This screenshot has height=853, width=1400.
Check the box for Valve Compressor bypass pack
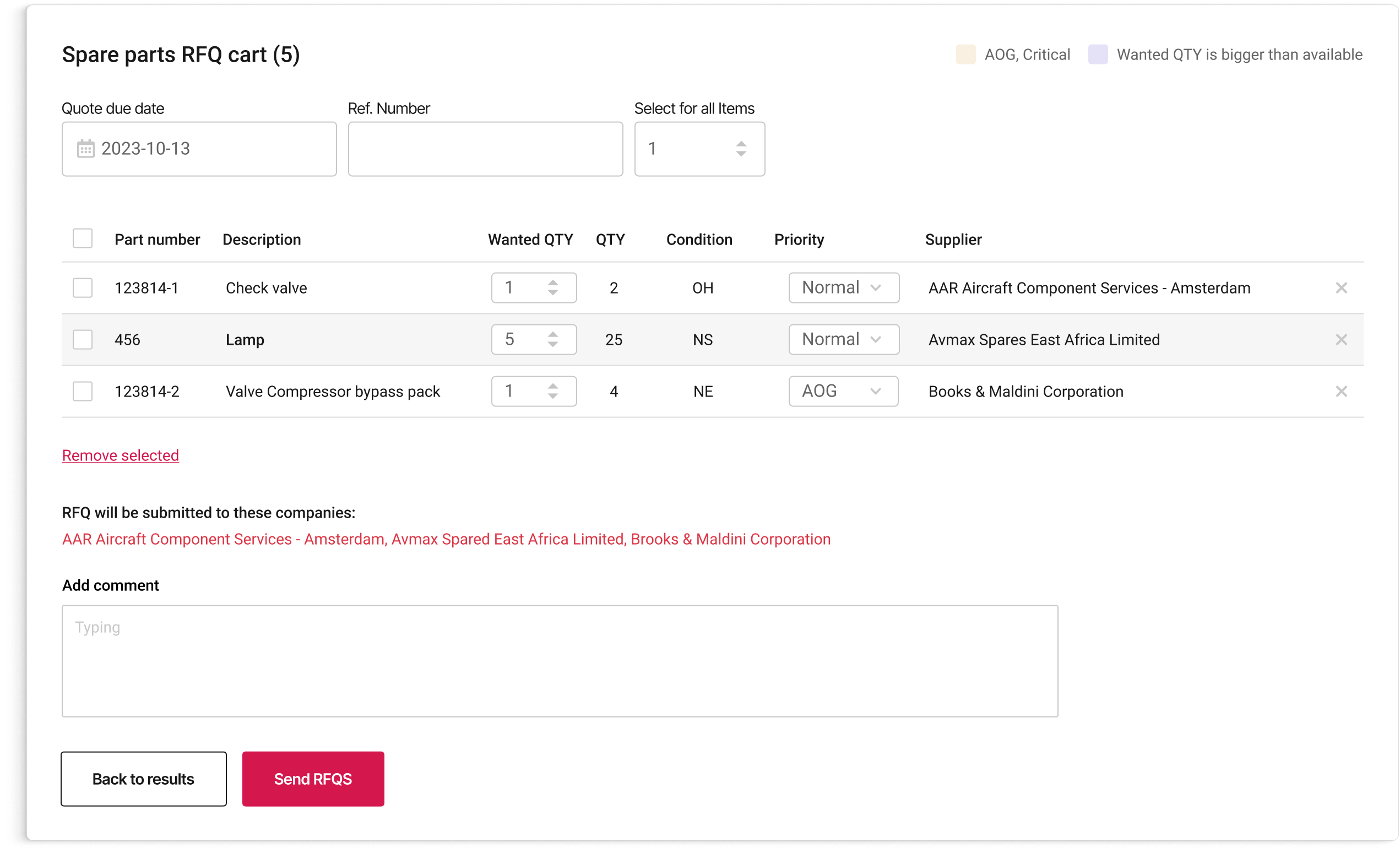click(x=83, y=392)
